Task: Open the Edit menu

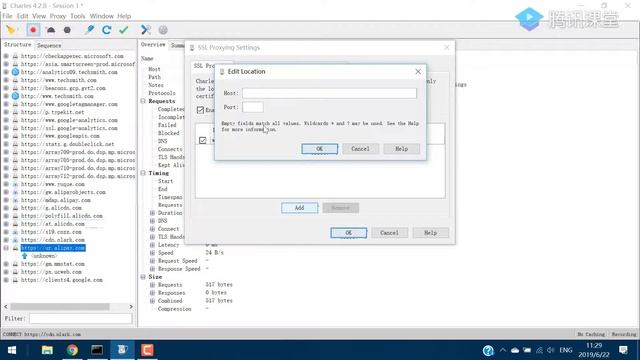Action: tap(22, 16)
